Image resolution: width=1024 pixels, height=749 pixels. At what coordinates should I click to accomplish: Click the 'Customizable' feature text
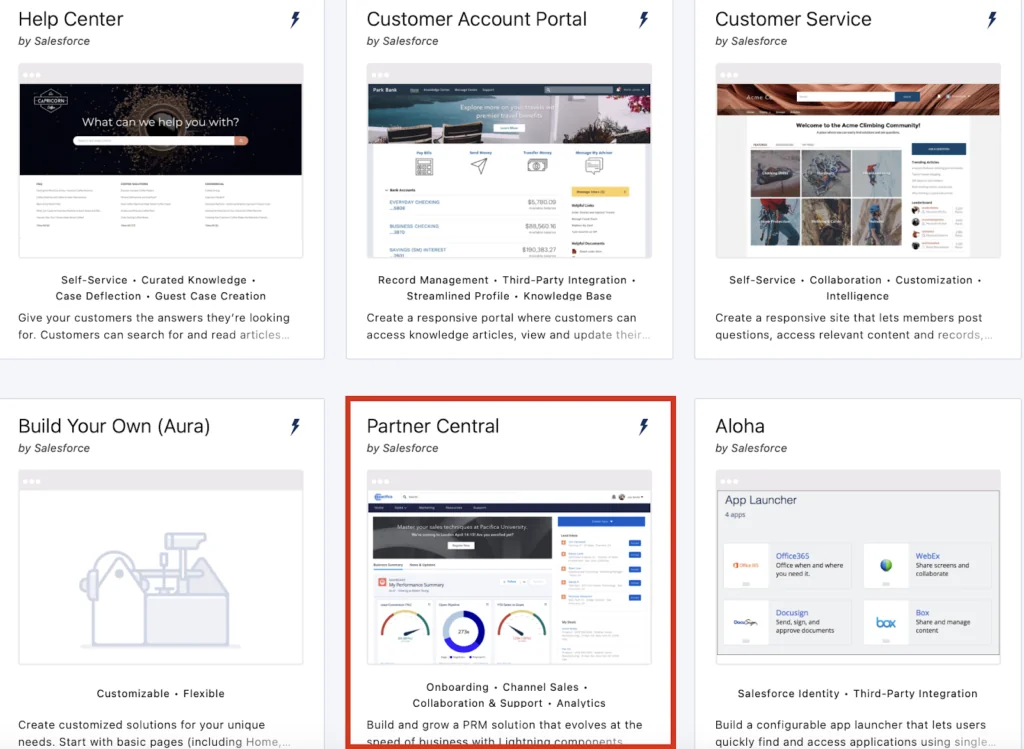click(x=133, y=693)
